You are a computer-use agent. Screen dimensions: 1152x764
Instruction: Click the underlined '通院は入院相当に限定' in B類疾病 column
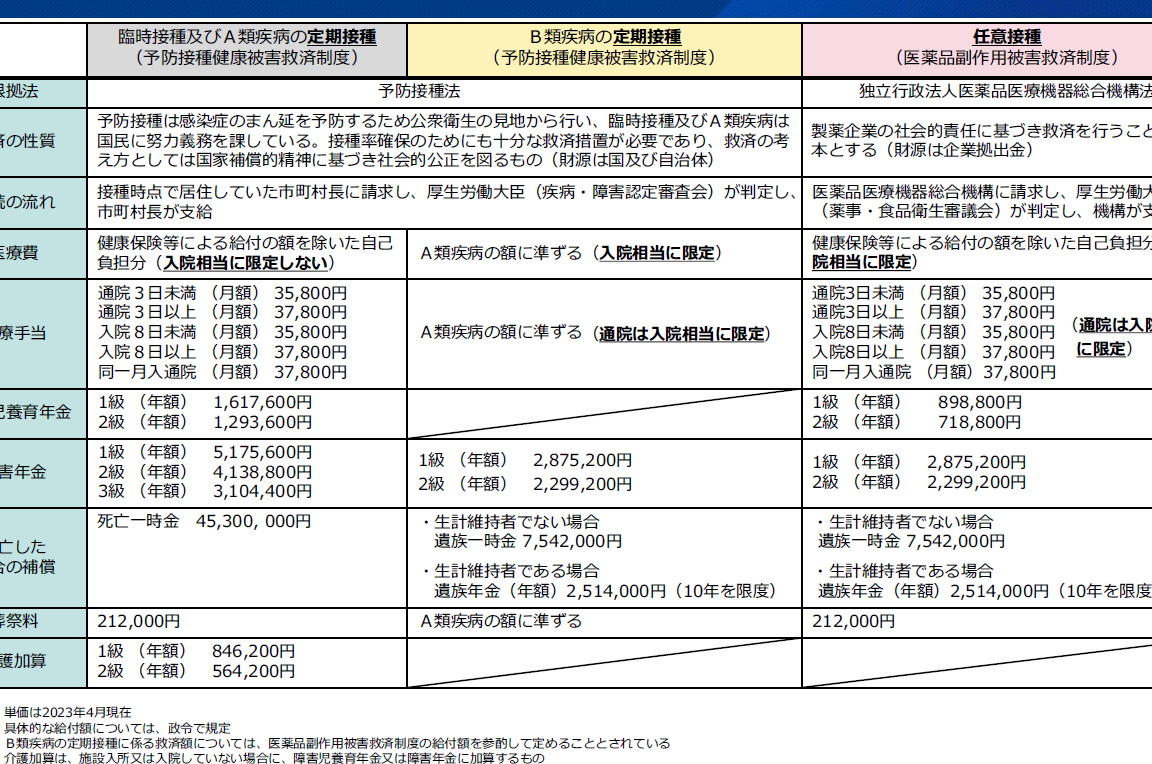point(682,334)
